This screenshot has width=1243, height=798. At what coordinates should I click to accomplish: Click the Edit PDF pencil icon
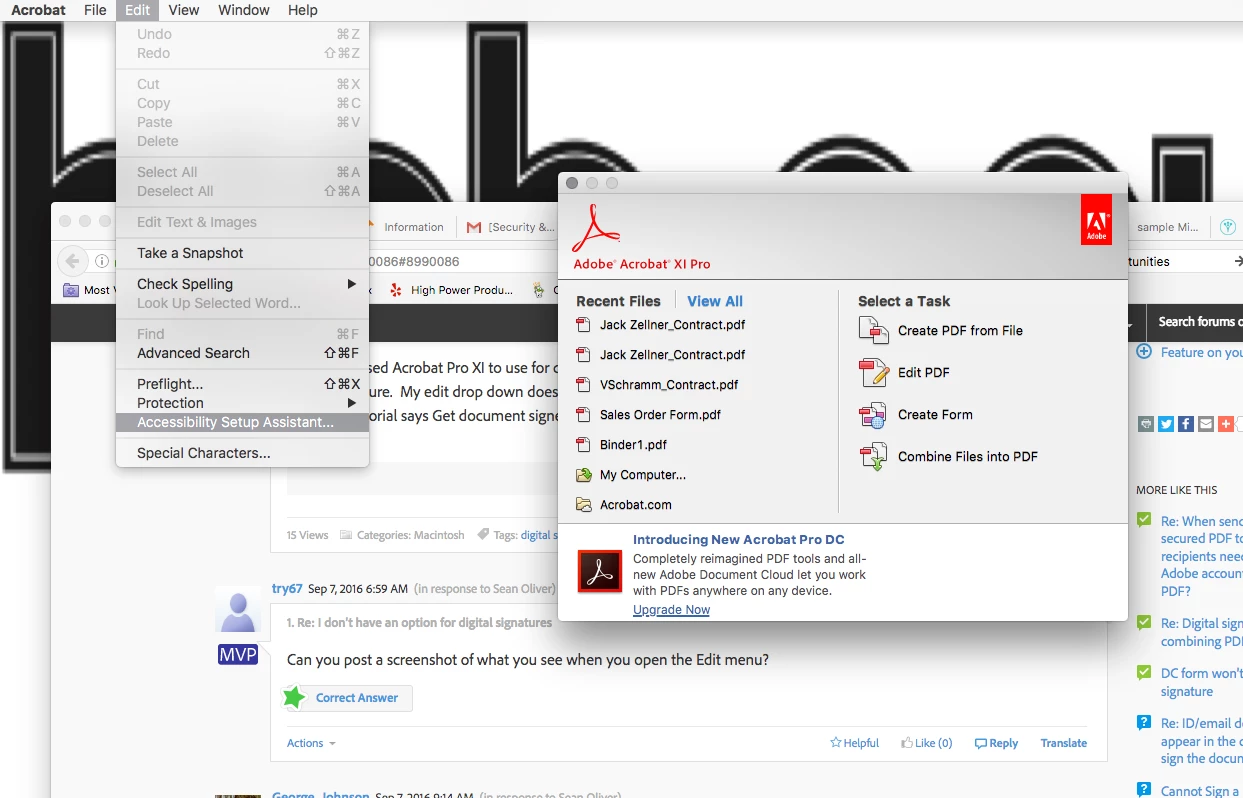click(x=874, y=373)
